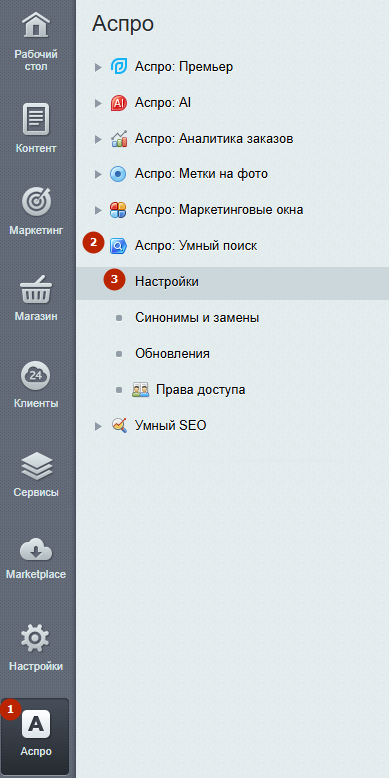Open Аспро: Премьер menu item

184,66
